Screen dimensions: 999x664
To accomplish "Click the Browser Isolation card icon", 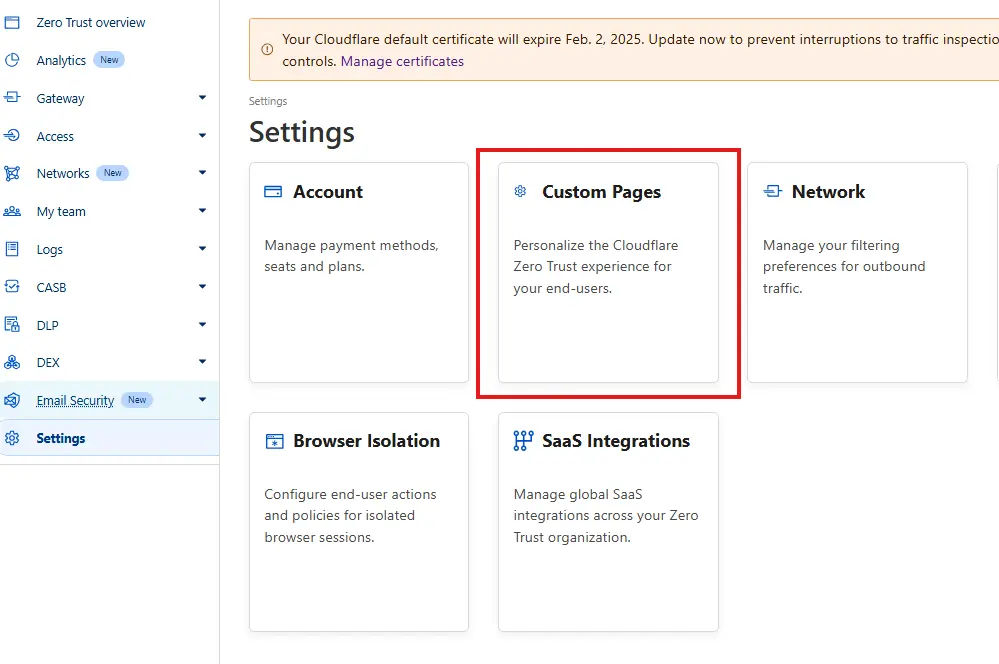I will pos(274,441).
